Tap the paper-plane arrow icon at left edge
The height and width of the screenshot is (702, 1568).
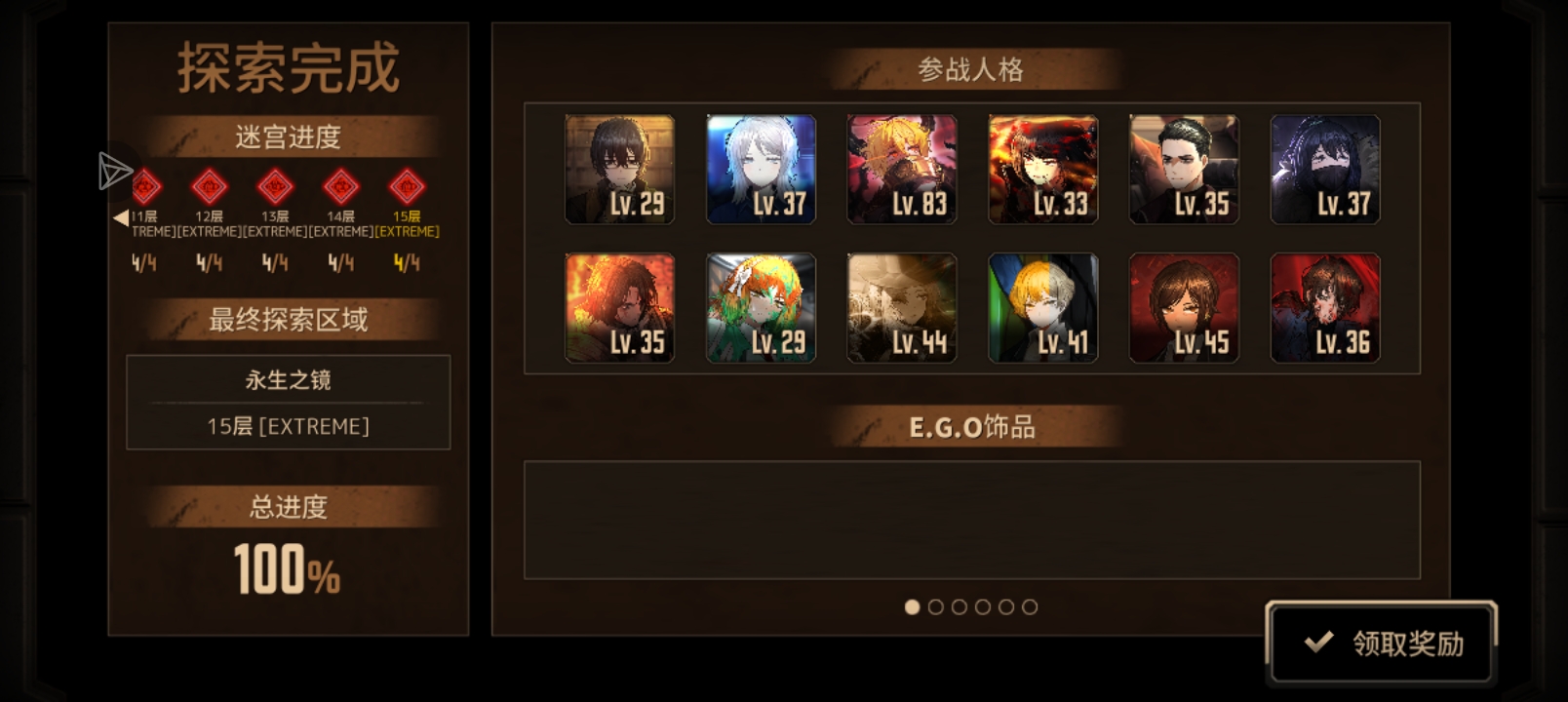[115, 172]
